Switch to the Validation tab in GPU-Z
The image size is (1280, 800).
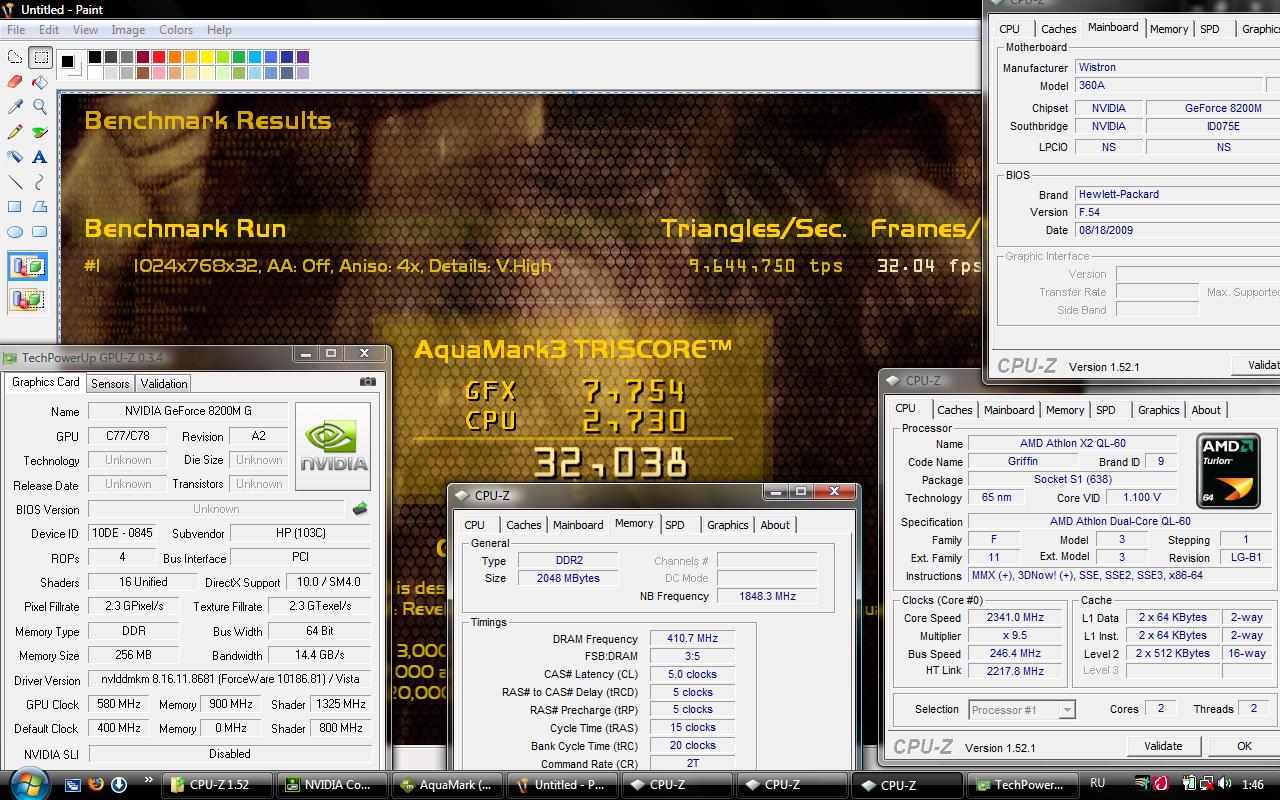pyautogui.click(x=164, y=384)
